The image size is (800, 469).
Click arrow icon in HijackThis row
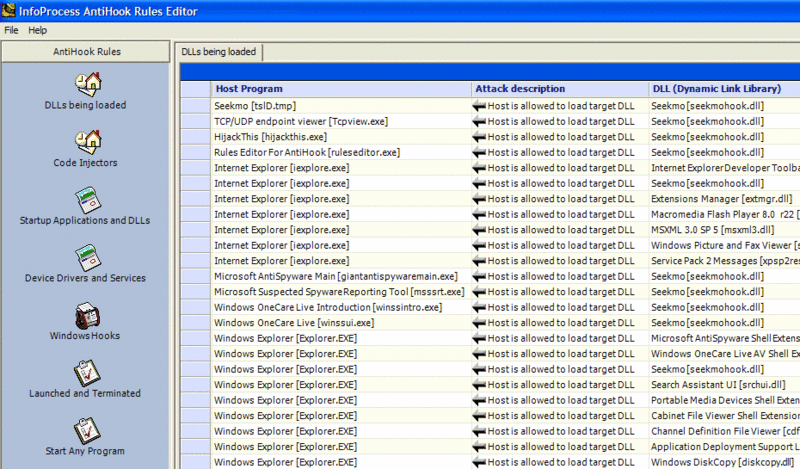point(479,137)
